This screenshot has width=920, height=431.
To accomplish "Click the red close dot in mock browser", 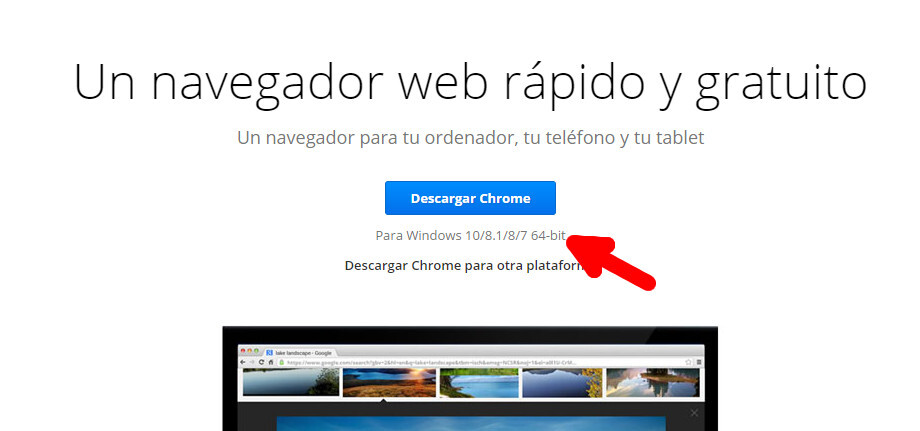I will (243, 351).
